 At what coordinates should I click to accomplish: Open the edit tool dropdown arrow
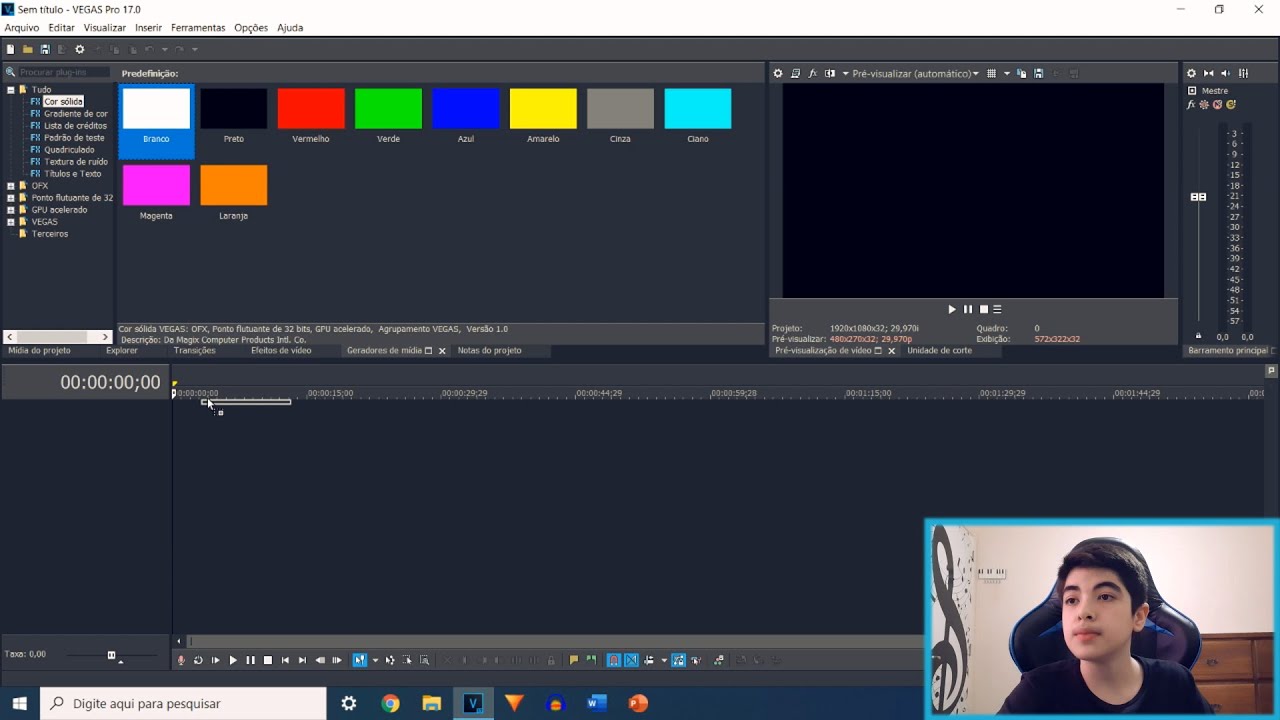click(x=375, y=660)
